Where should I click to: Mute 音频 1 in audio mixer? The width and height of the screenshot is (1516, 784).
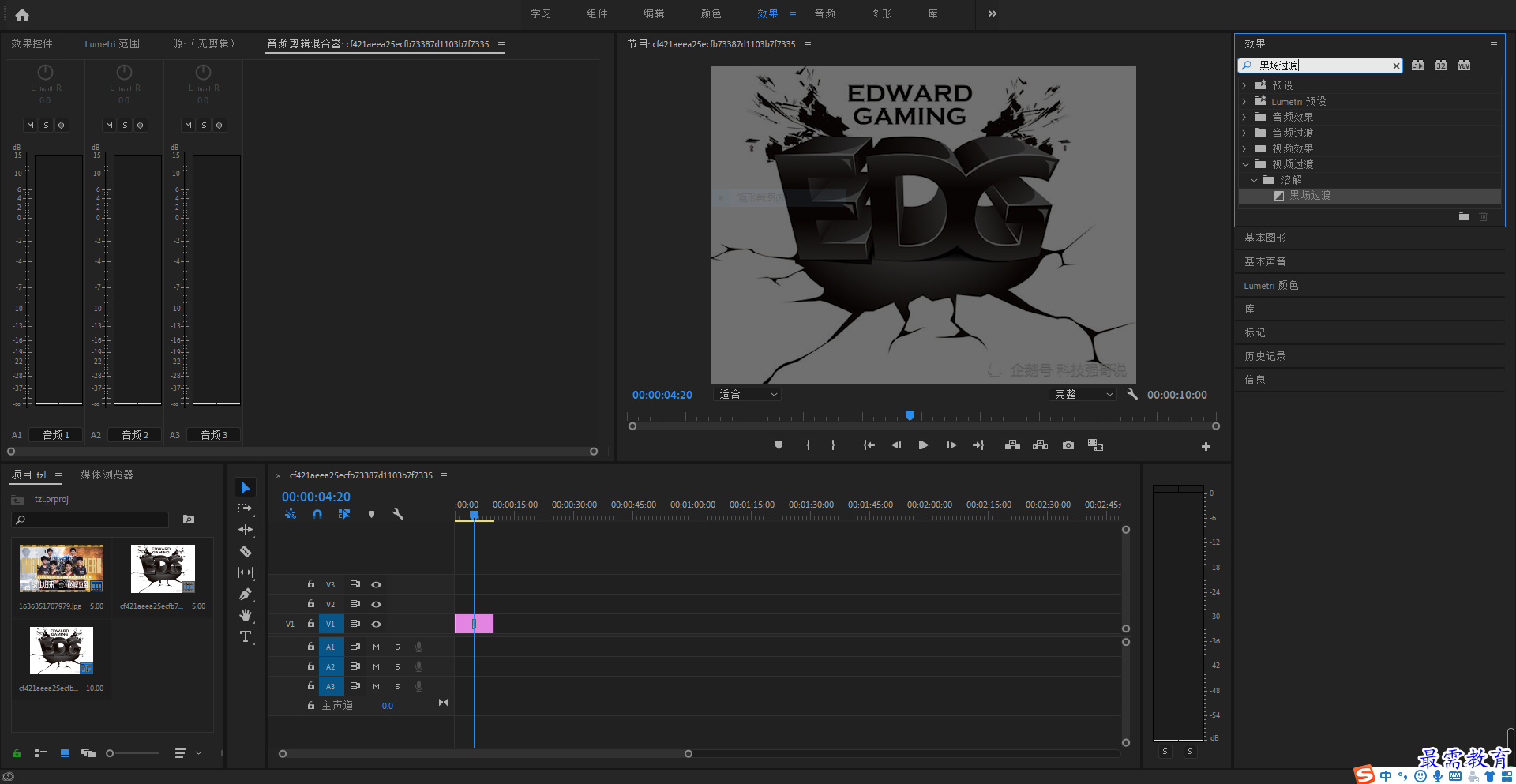30,125
